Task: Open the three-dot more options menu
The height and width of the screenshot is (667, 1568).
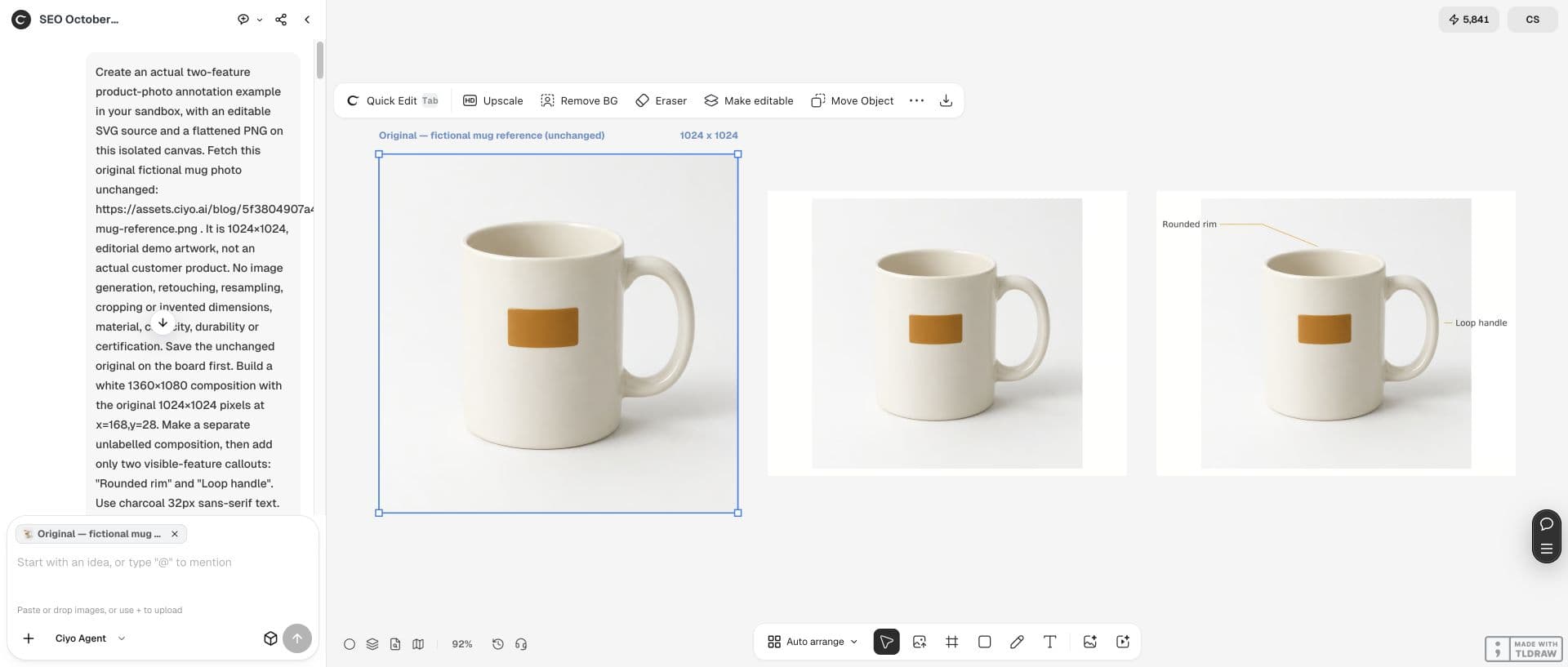Action: coord(916,100)
